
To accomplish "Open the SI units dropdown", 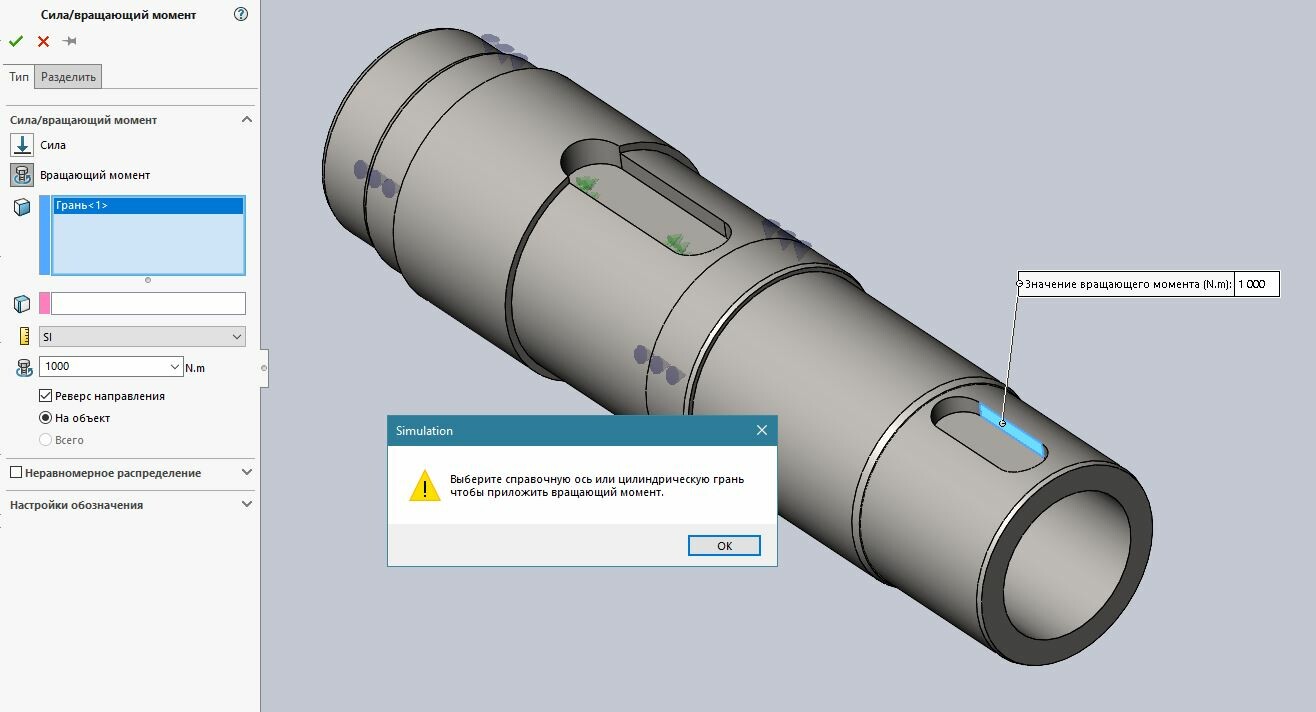I will [x=142, y=337].
